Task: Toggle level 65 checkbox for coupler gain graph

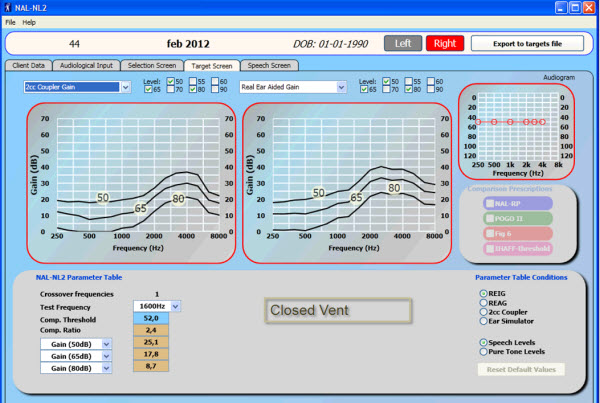Action: tap(148, 89)
